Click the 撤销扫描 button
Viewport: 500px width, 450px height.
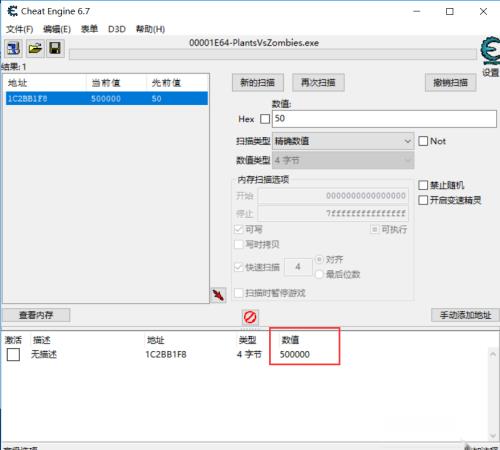click(x=450, y=83)
